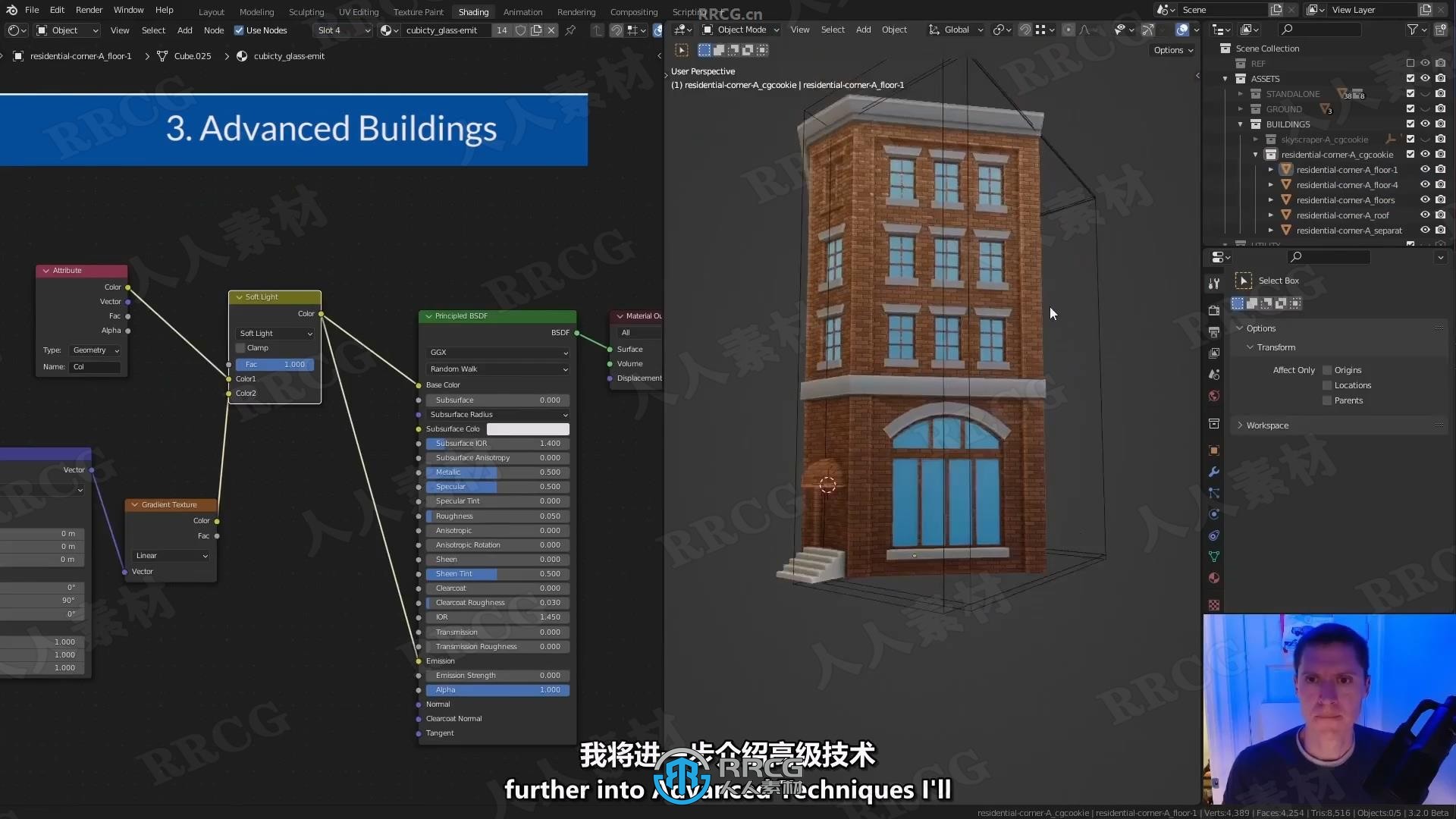Open the Object properties tab
Screen dimensions: 1456x819
click(x=1214, y=450)
